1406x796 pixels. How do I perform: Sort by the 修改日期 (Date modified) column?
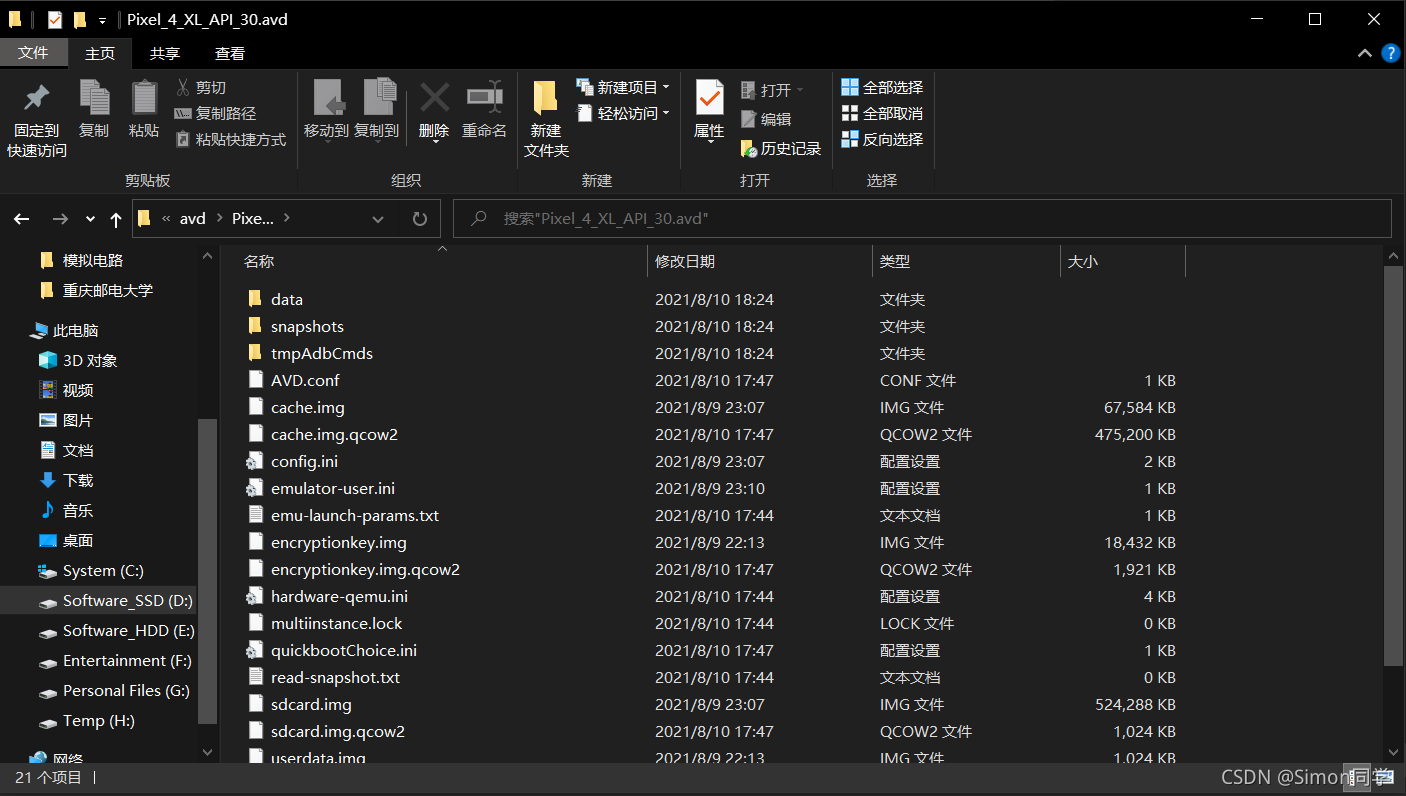coord(760,261)
